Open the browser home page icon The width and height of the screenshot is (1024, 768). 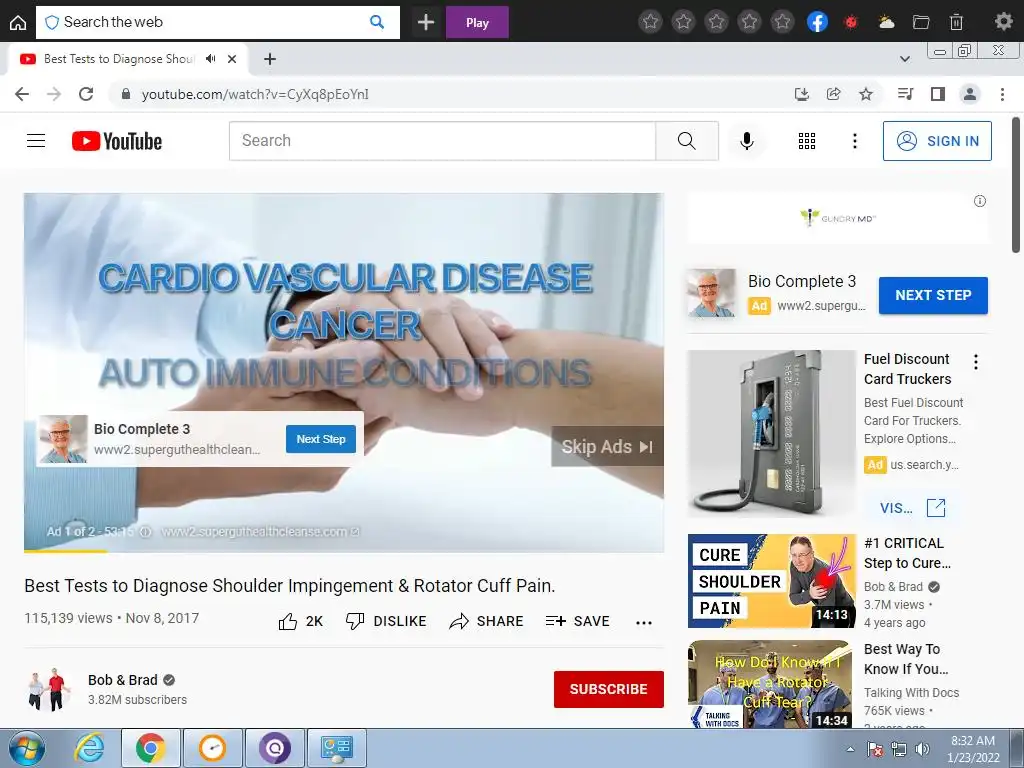coord(18,22)
